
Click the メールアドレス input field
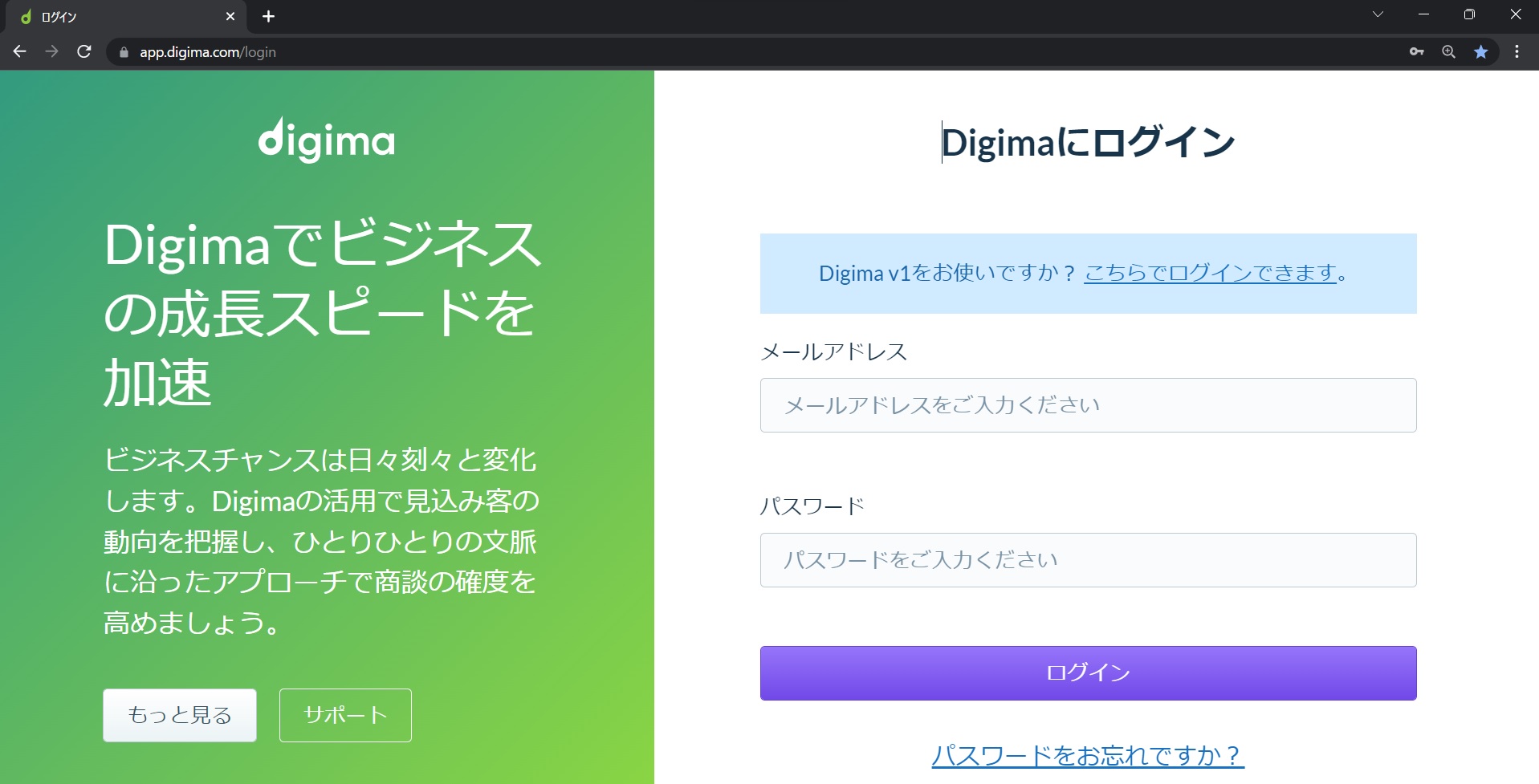click(x=1088, y=405)
